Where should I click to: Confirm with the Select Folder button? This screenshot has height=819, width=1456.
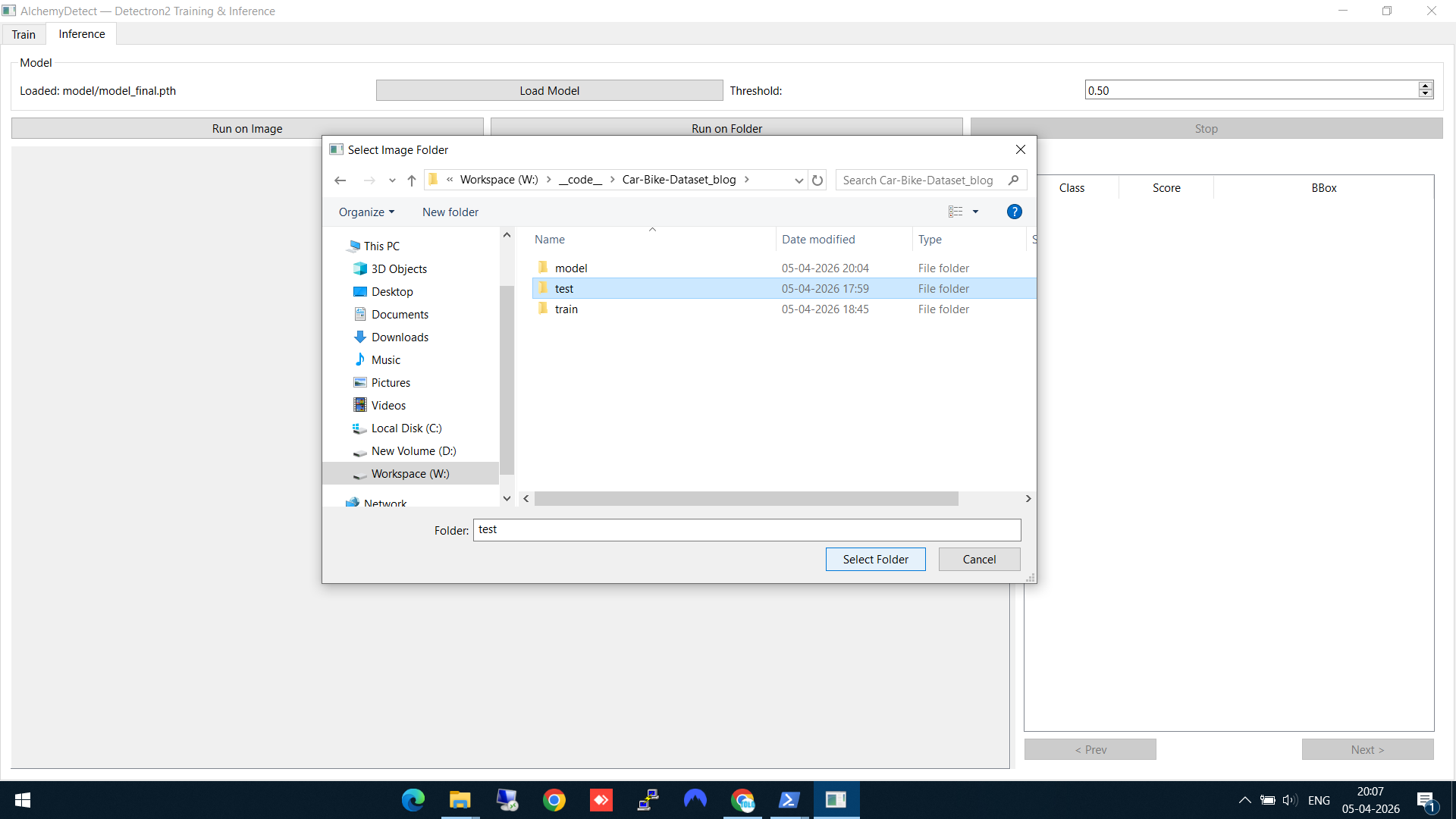tap(875, 559)
